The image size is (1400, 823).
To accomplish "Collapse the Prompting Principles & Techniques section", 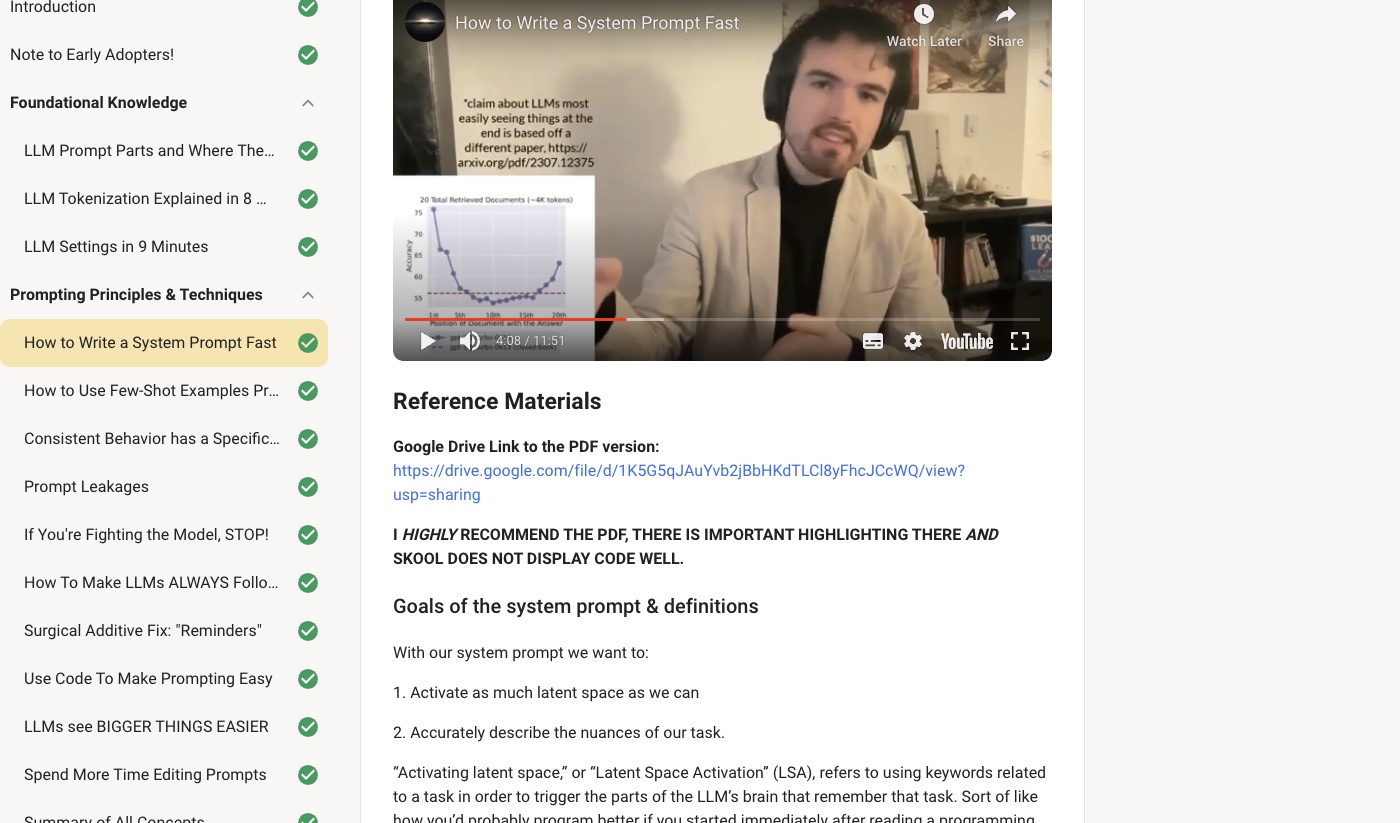I will 308,295.
